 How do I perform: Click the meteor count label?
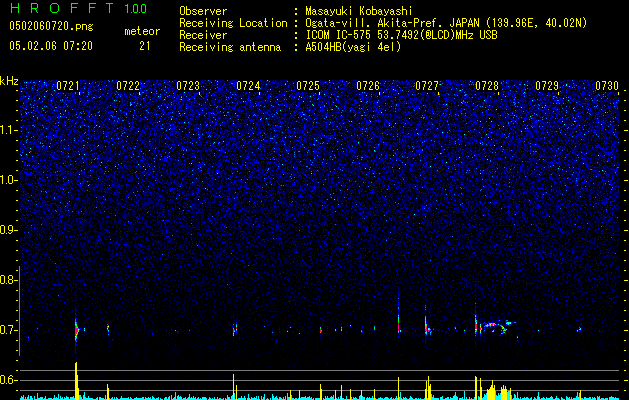[142, 31]
